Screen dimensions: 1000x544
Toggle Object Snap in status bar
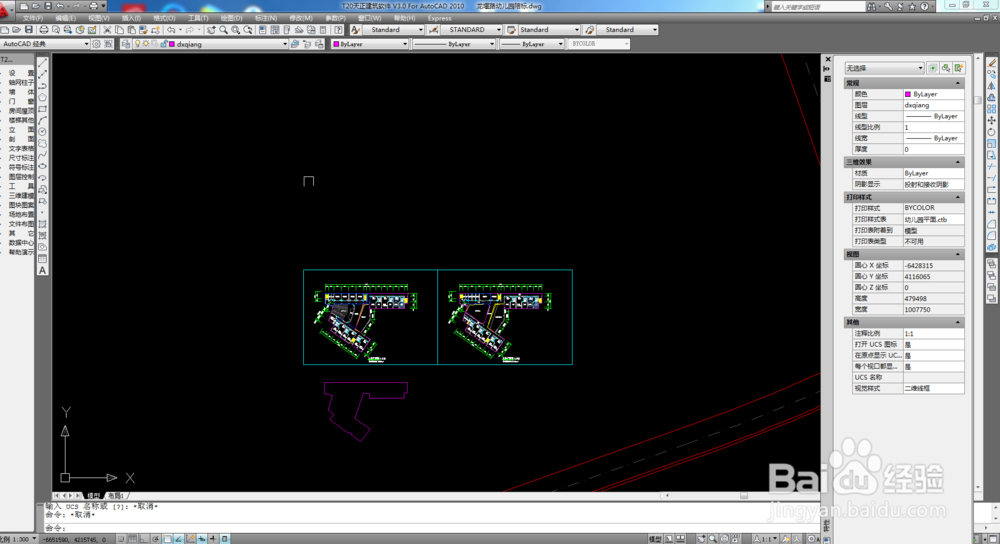pyautogui.click(x=168, y=539)
